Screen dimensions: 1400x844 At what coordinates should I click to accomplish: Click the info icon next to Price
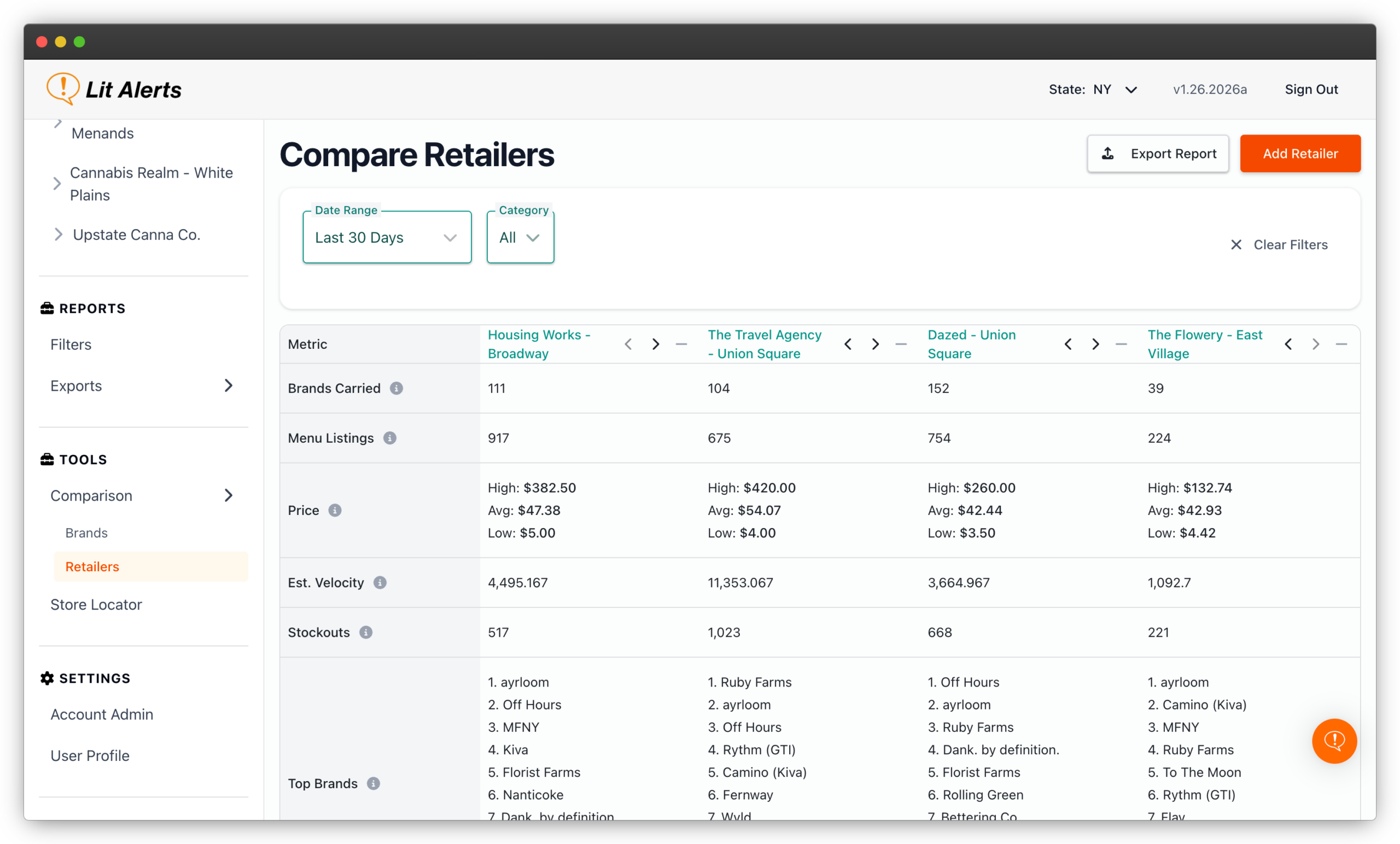[335, 510]
